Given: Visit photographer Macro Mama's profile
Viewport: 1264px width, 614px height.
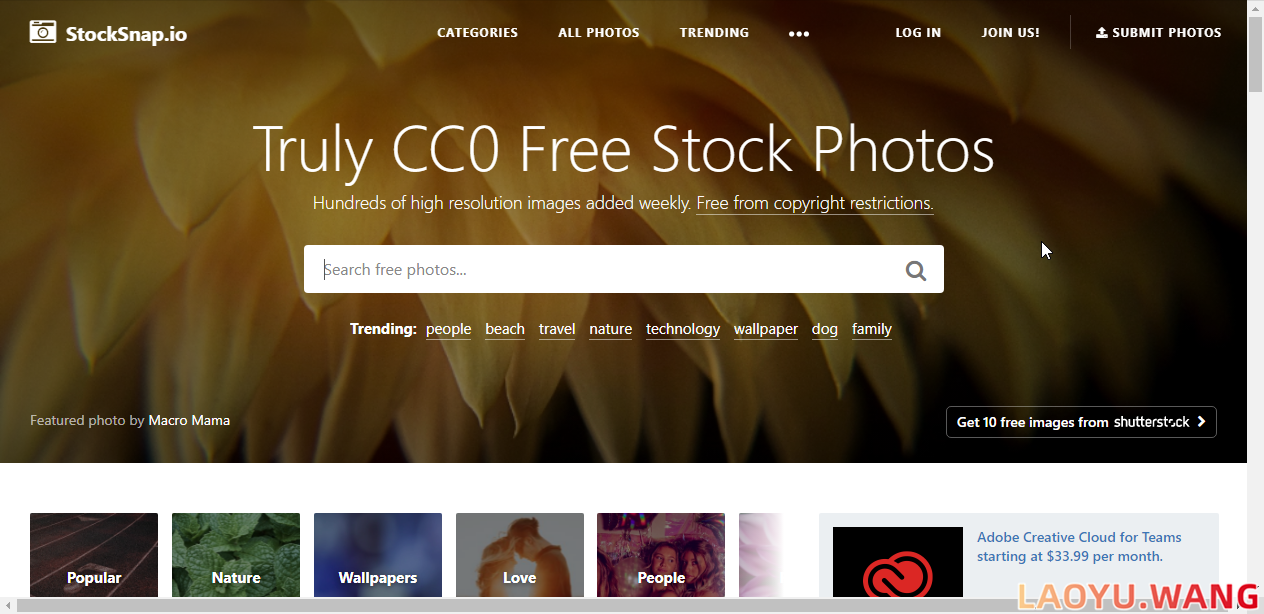Looking at the screenshot, I should tap(189, 420).
